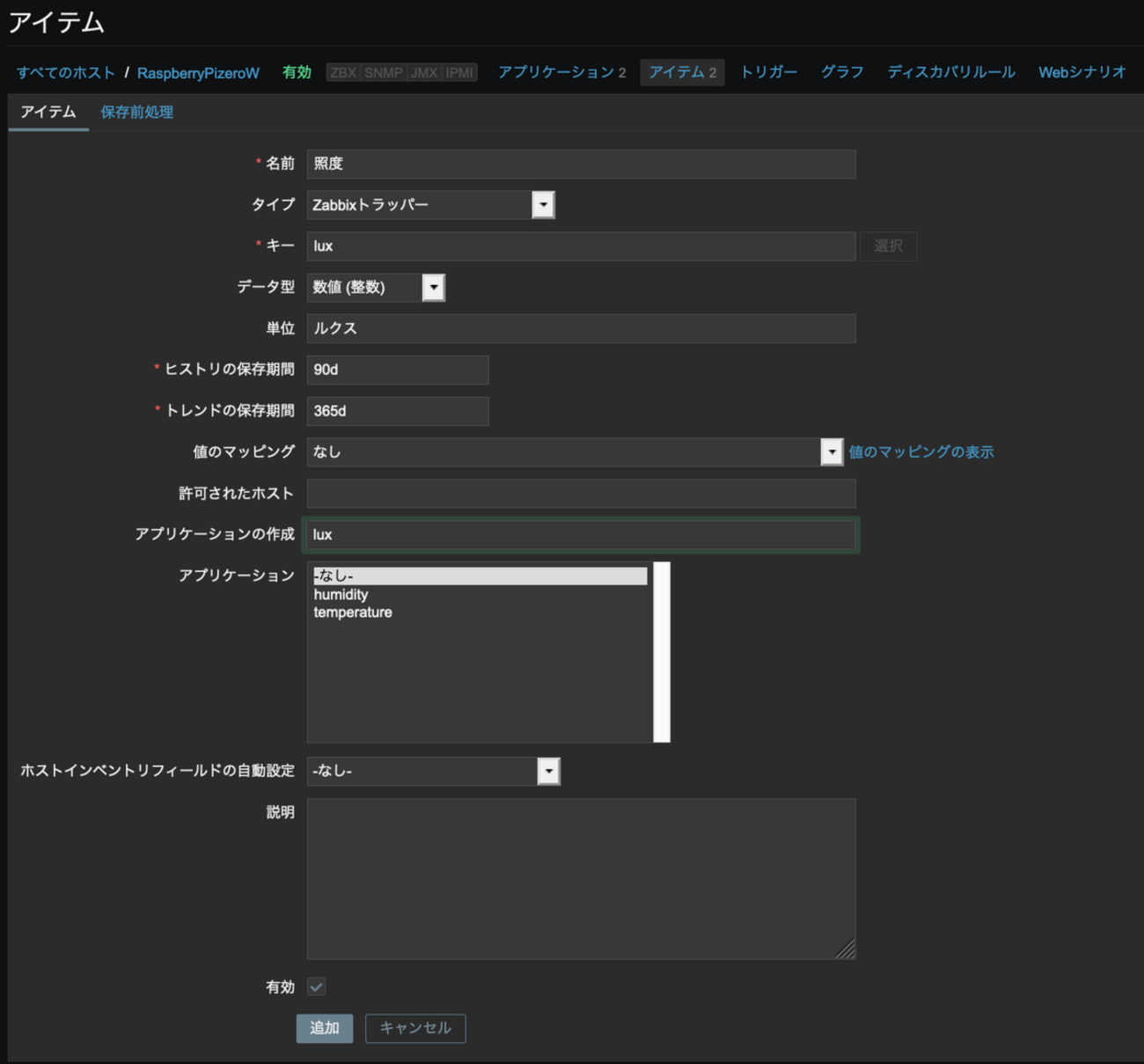Open Webシナリオ page

coord(1082,72)
